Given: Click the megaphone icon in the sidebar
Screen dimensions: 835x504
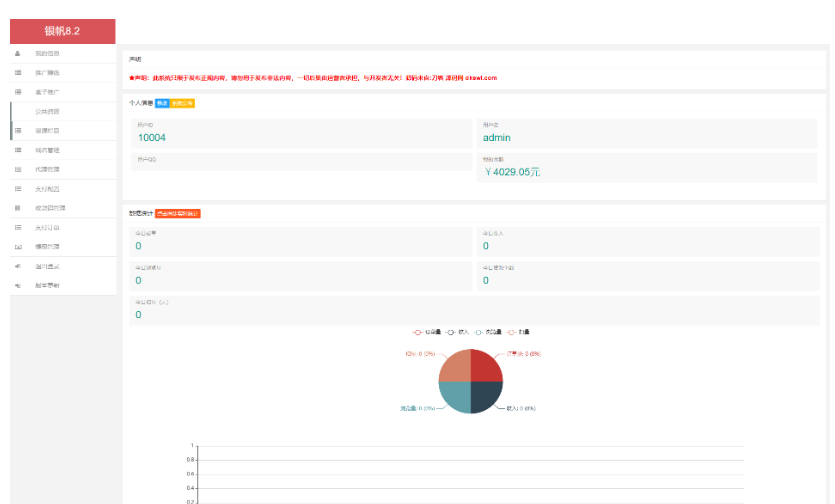Looking at the screenshot, I should click(18, 266).
